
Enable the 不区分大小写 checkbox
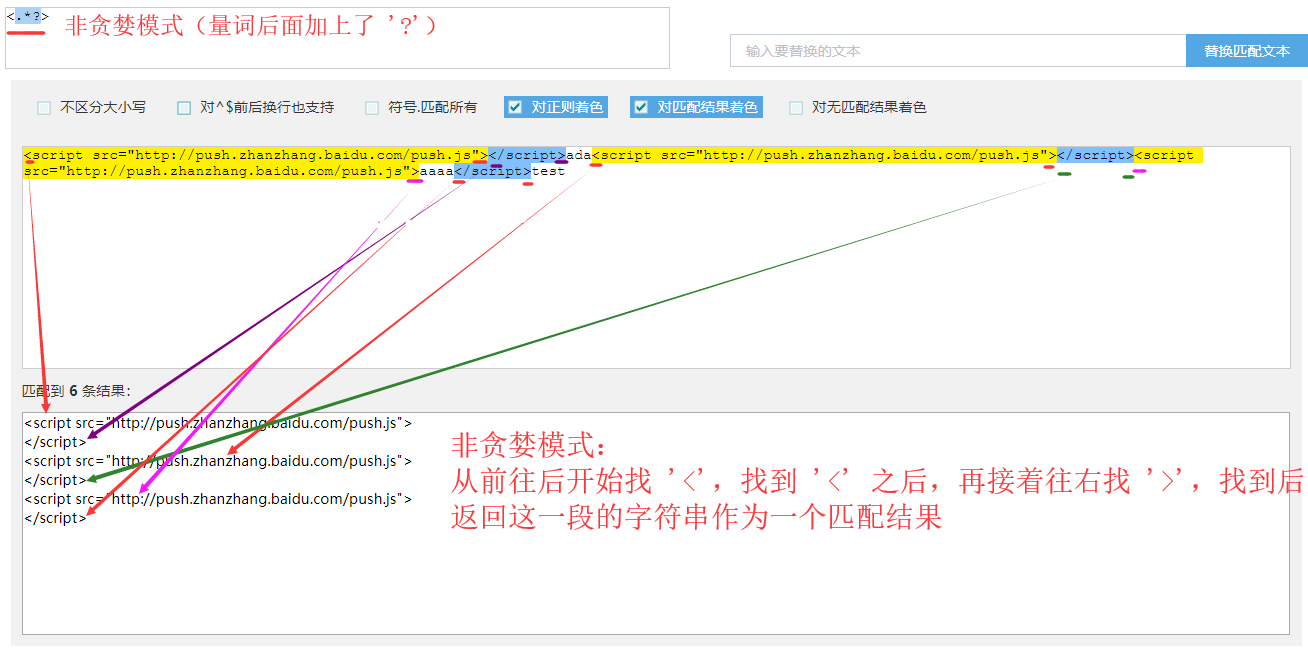click(x=44, y=107)
